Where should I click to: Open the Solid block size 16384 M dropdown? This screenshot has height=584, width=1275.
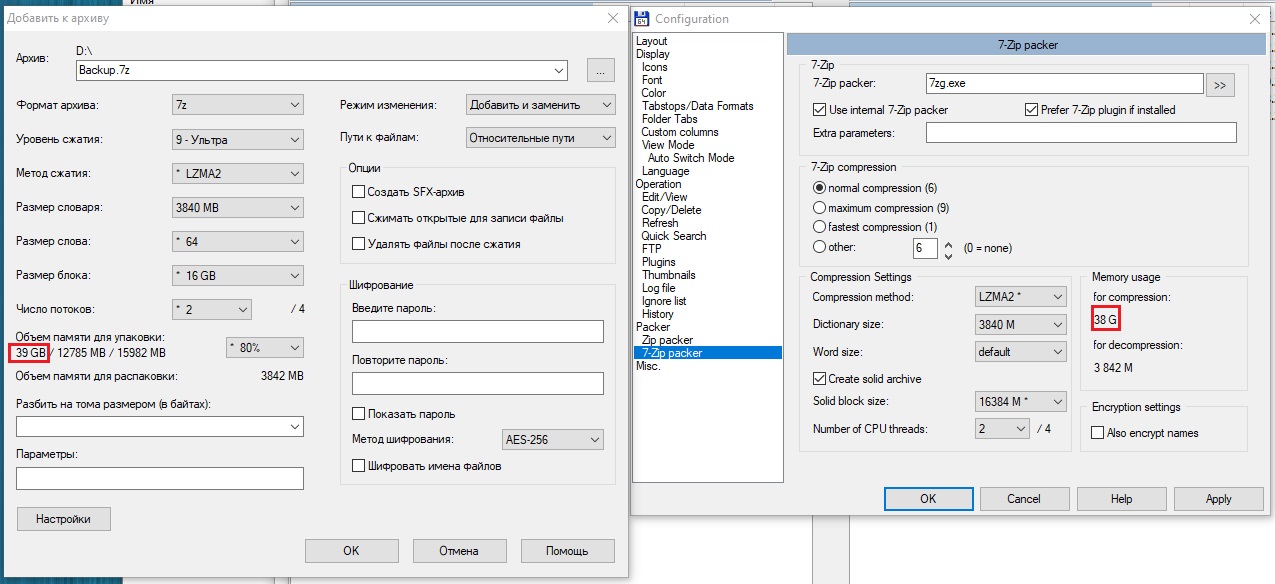point(1021,402)
